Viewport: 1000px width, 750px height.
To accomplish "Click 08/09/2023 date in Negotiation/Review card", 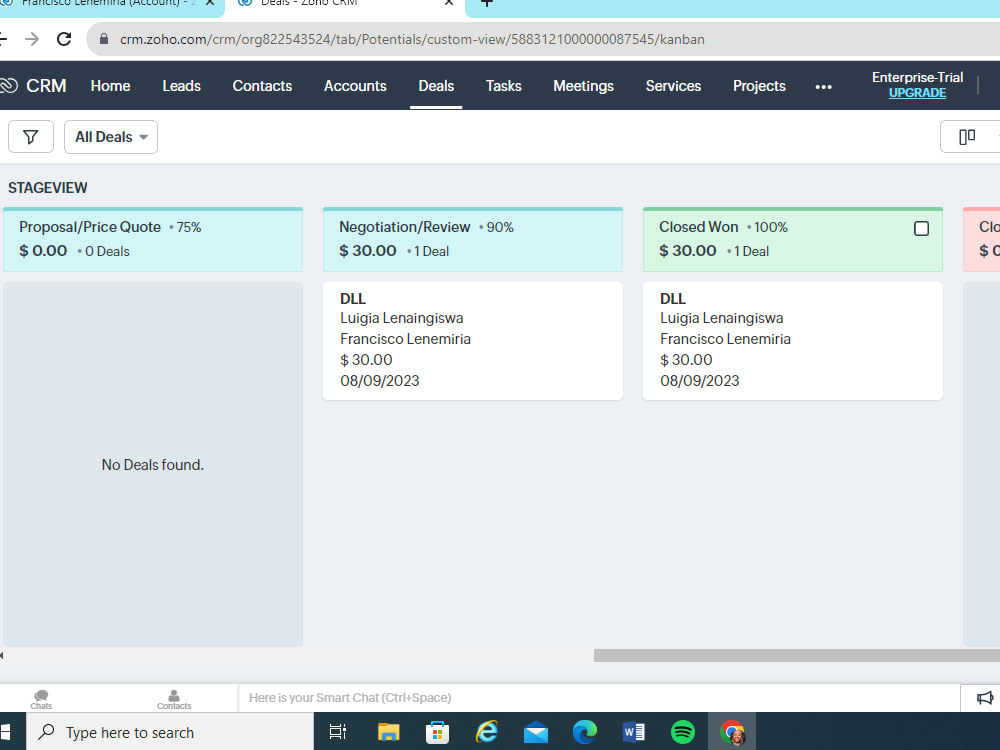I will (x=379, y=381).
